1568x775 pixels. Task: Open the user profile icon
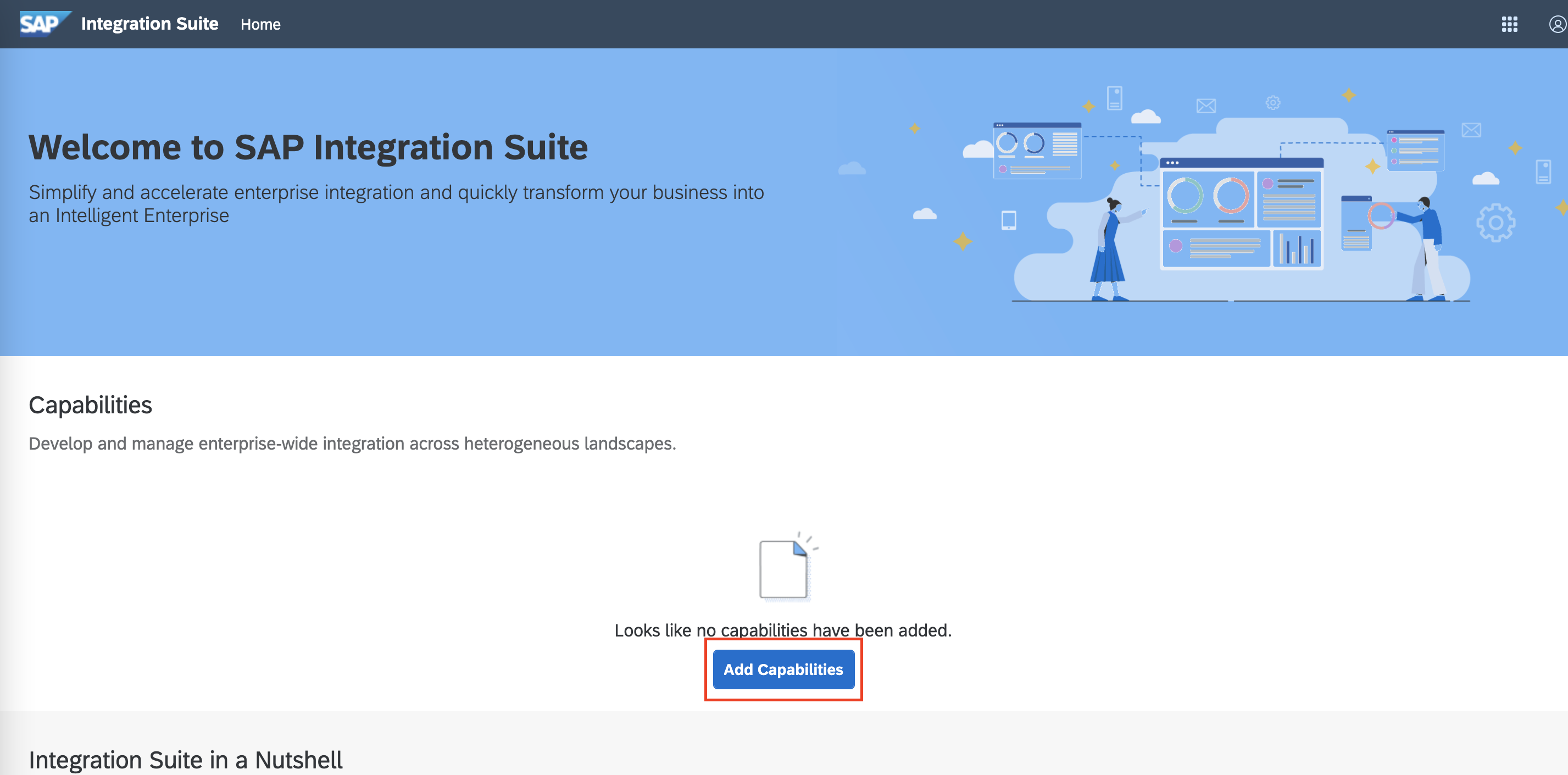[1557, 24]
